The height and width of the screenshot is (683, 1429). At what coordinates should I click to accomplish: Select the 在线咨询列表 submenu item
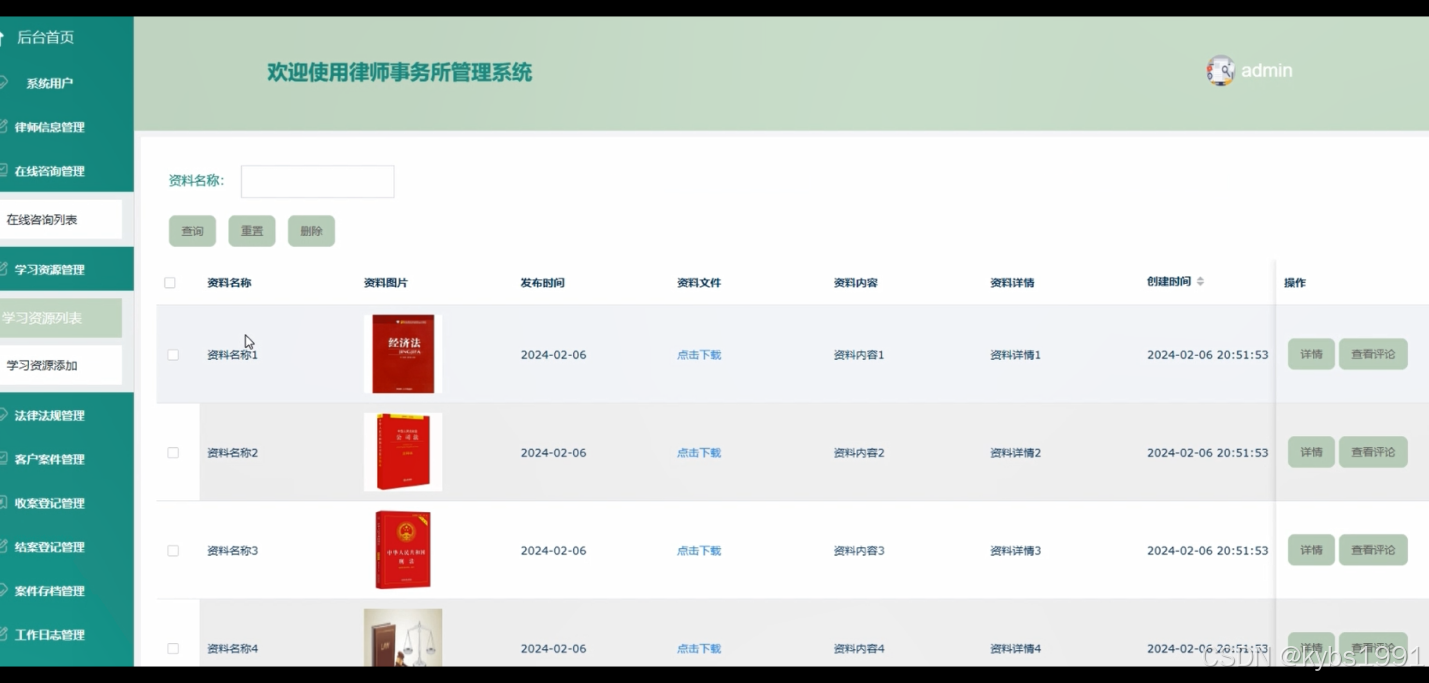61,220
